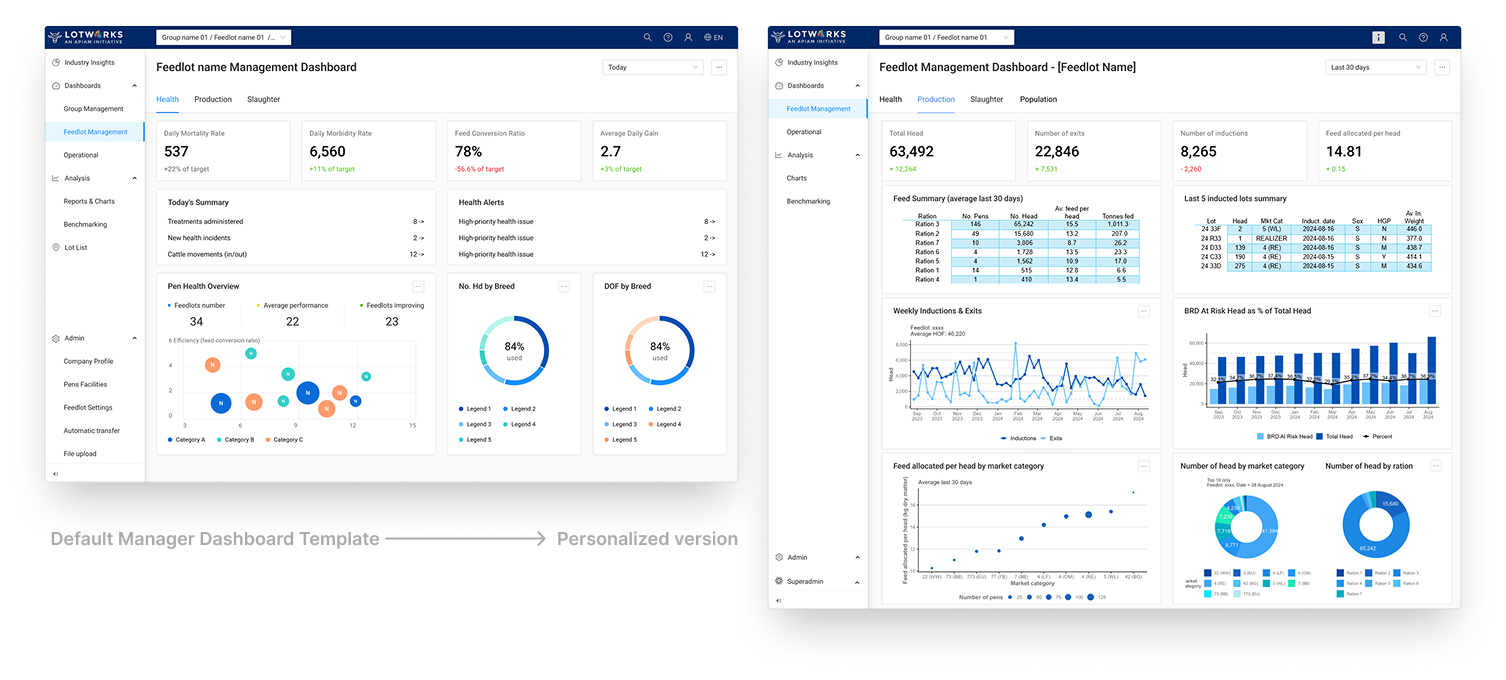This screenshot has width=1506, height=680.
Task: Open the Population tab
Action: [x=1038, y=99]
